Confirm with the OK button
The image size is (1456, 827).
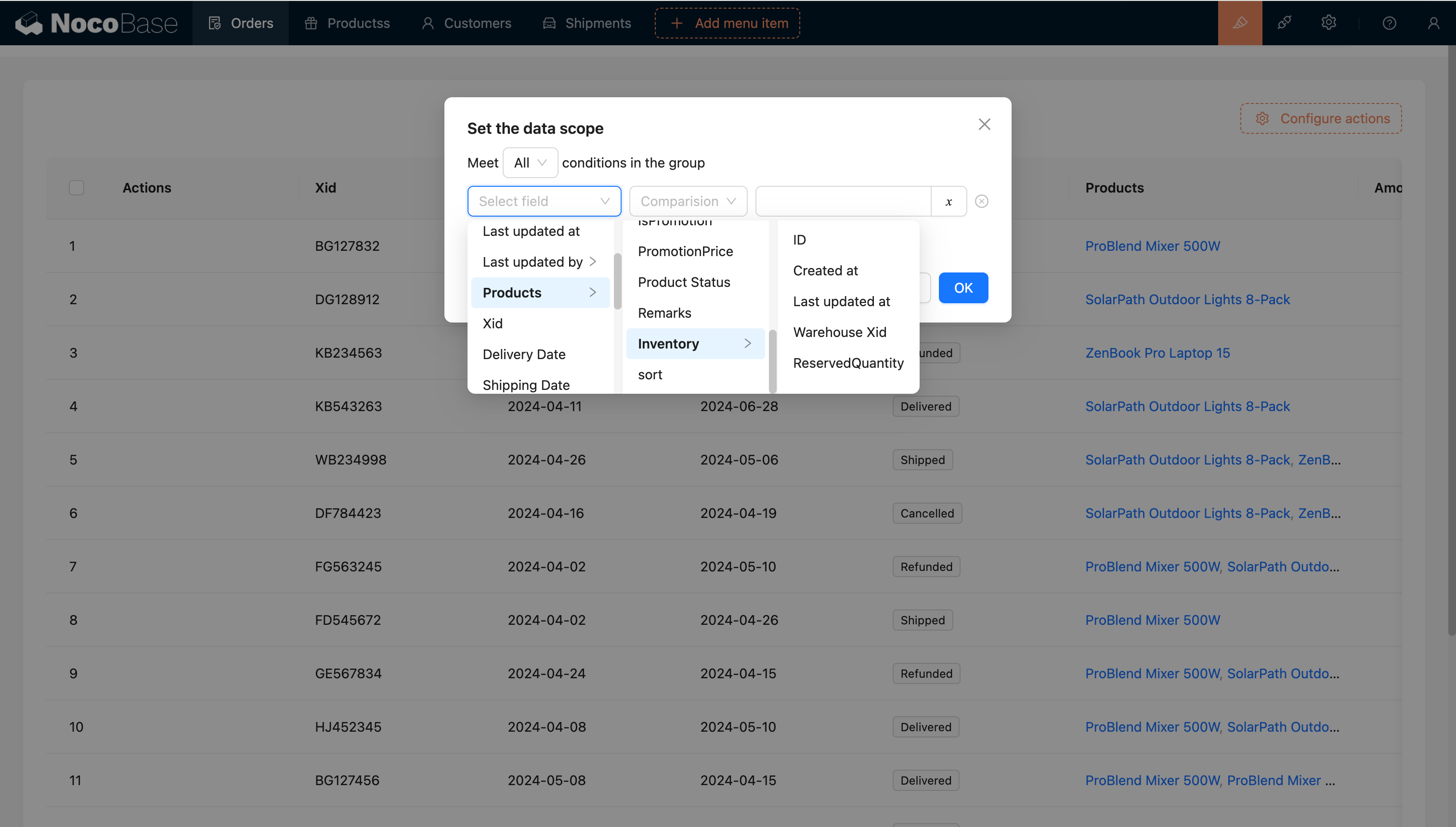pos(963,287)
